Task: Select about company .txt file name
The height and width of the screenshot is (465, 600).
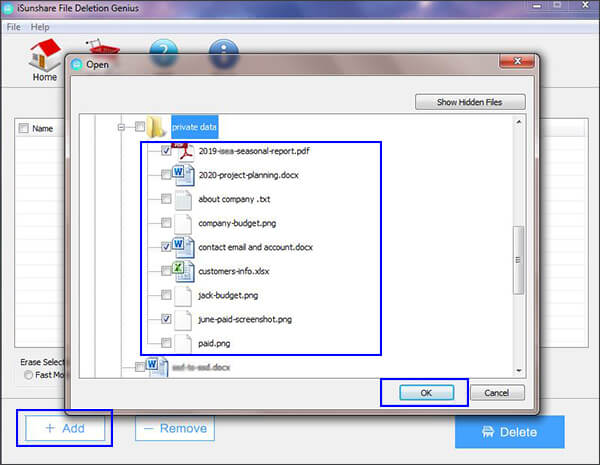Action: pos(234,199)
